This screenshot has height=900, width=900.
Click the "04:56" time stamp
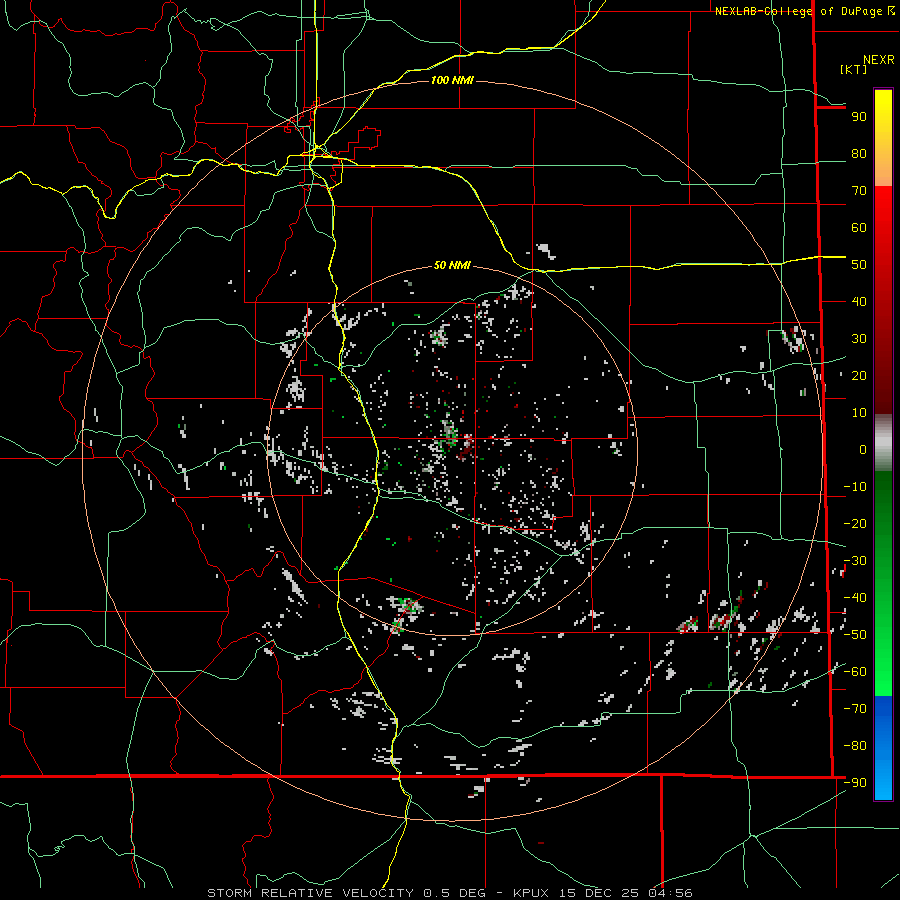(670, 893)
